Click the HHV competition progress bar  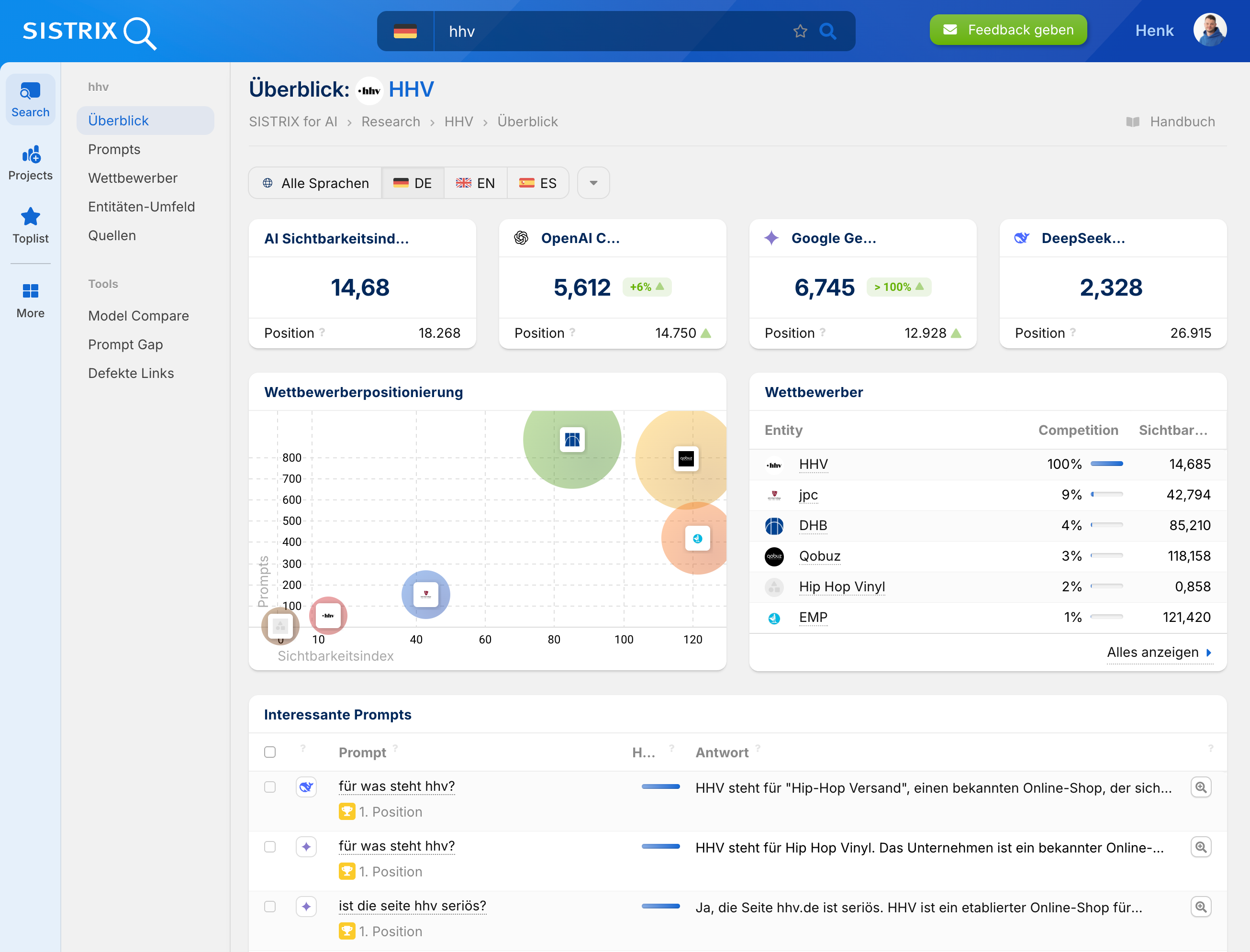point(1106,464)
